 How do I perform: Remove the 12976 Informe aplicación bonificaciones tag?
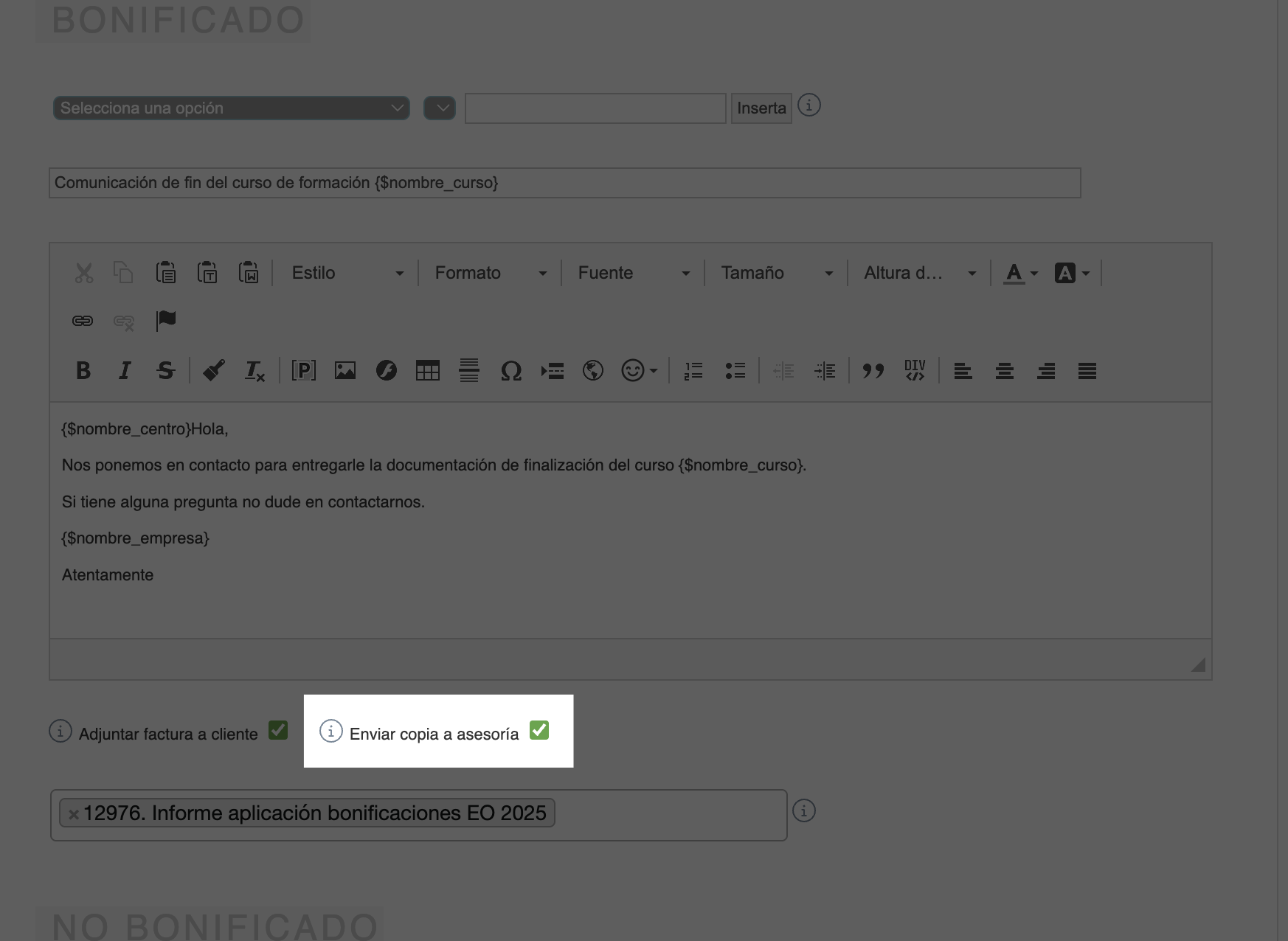point(74,814)
